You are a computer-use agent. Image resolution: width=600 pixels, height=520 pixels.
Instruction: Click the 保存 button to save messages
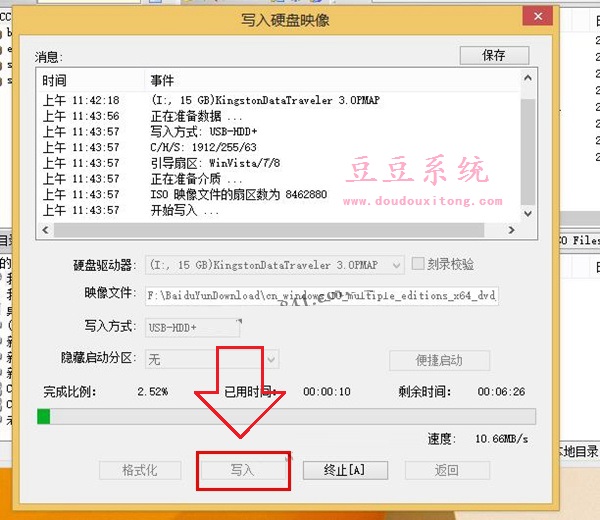pos(494,55)
